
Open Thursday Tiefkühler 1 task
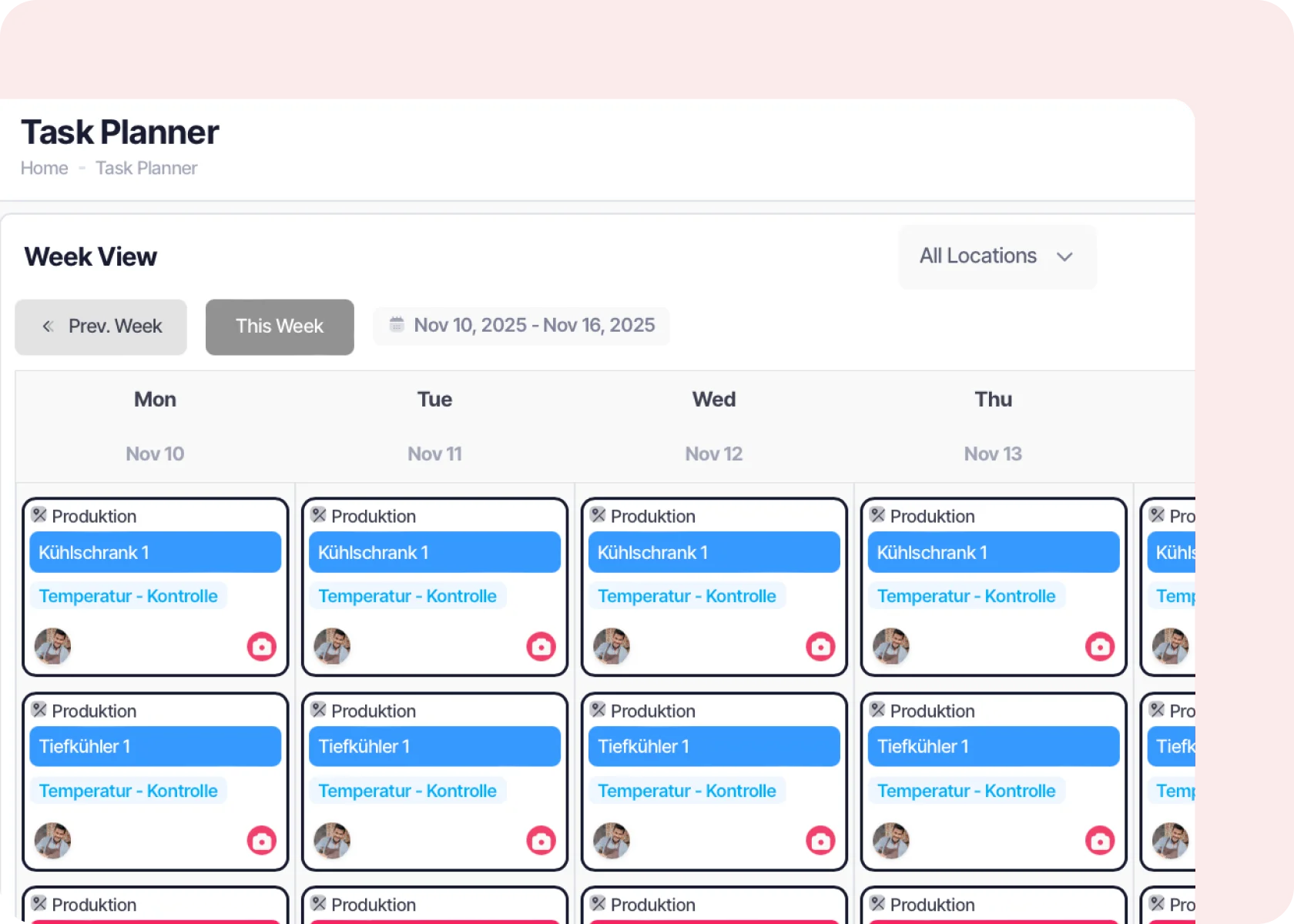click(994, 746)
